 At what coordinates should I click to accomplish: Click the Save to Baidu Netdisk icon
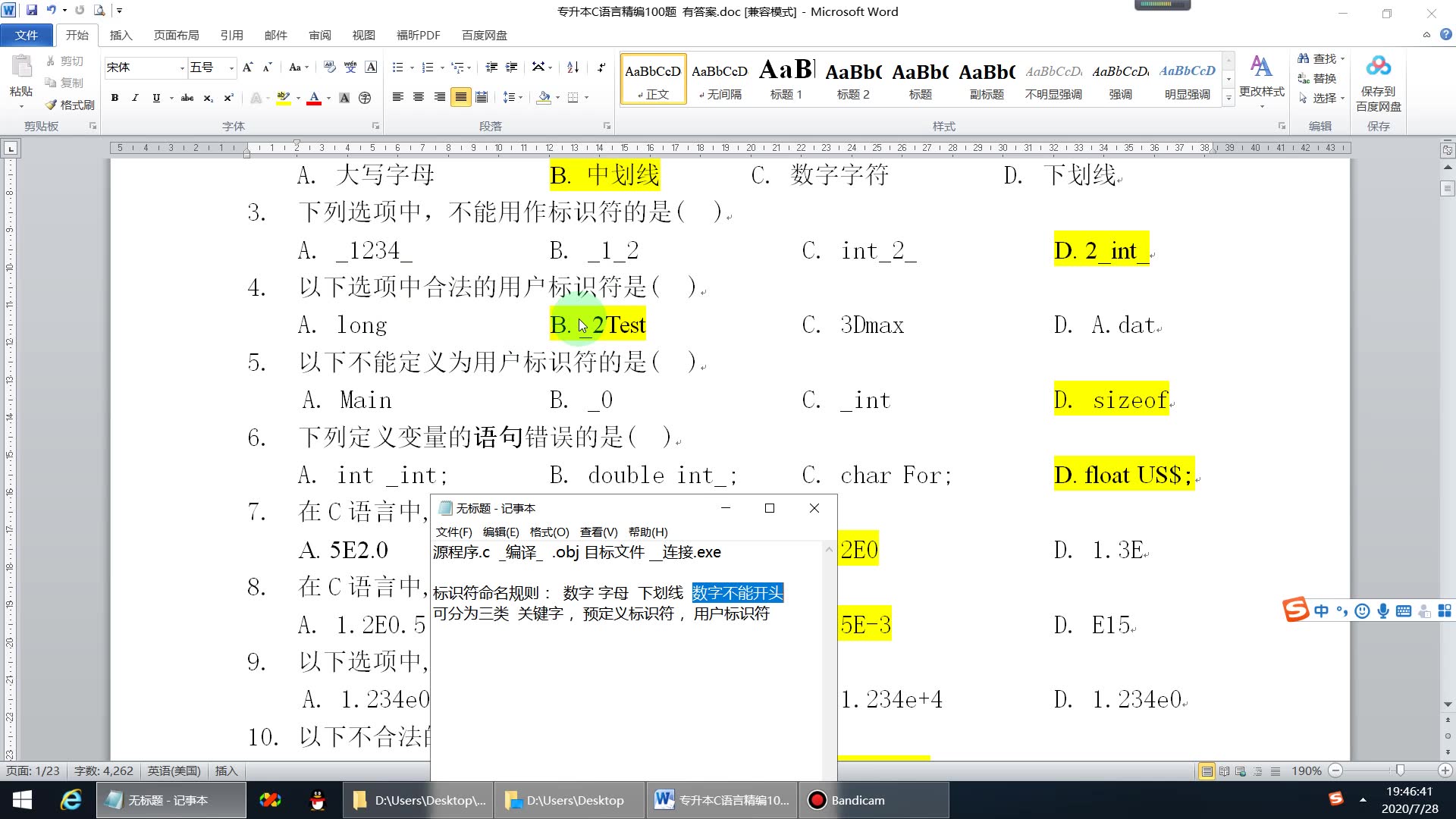tap(1378, 67)
